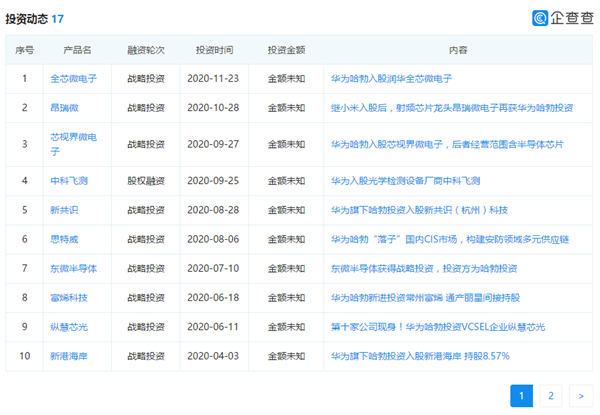Open product link 芯视界微电子

coord(73,144)
